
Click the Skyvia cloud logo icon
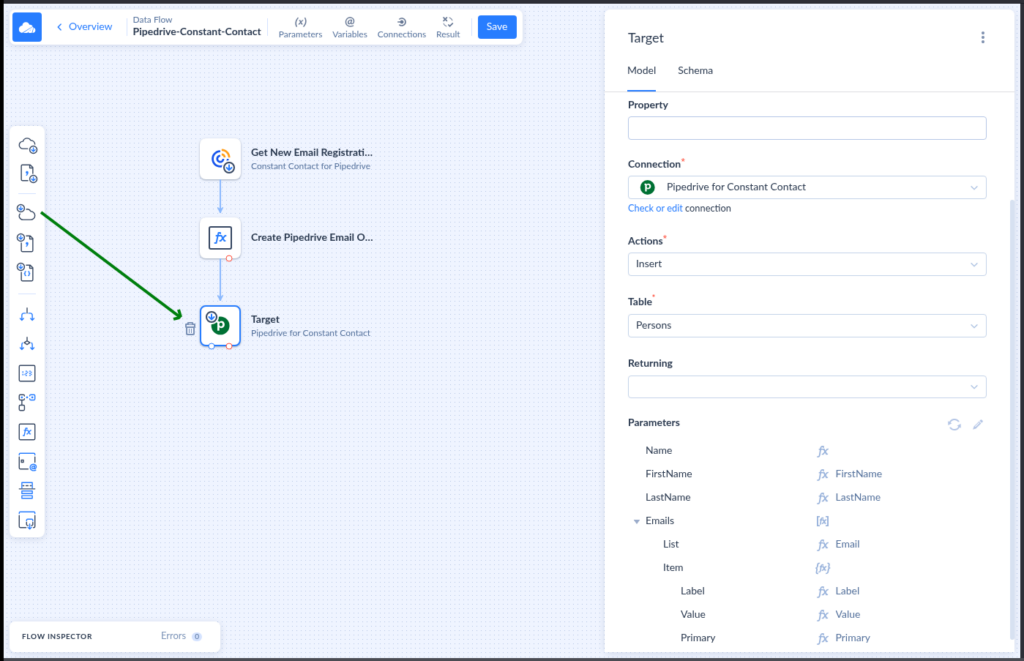(x=27, y=27)
